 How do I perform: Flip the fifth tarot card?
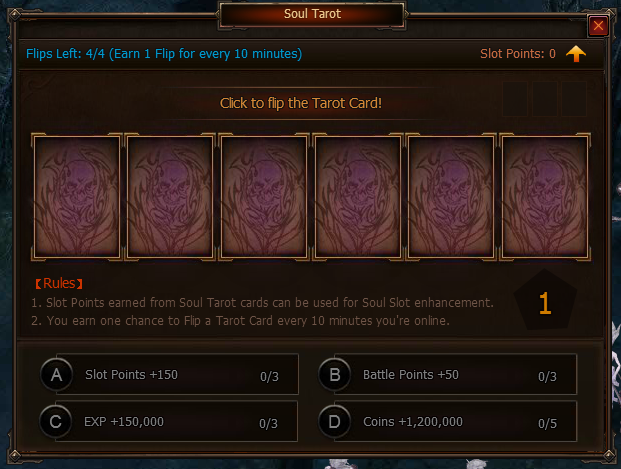coord(451,197)
